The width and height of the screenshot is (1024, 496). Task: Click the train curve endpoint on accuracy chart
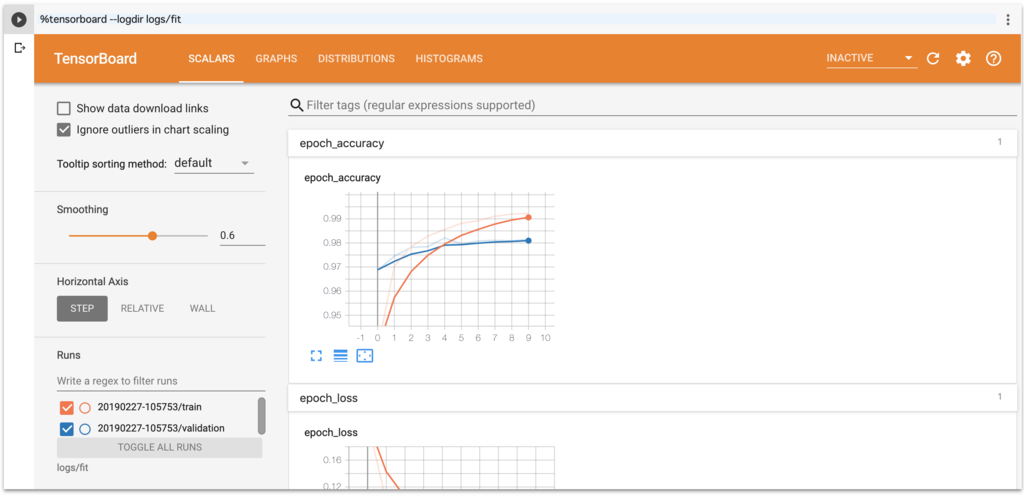(x=528, y=217)
